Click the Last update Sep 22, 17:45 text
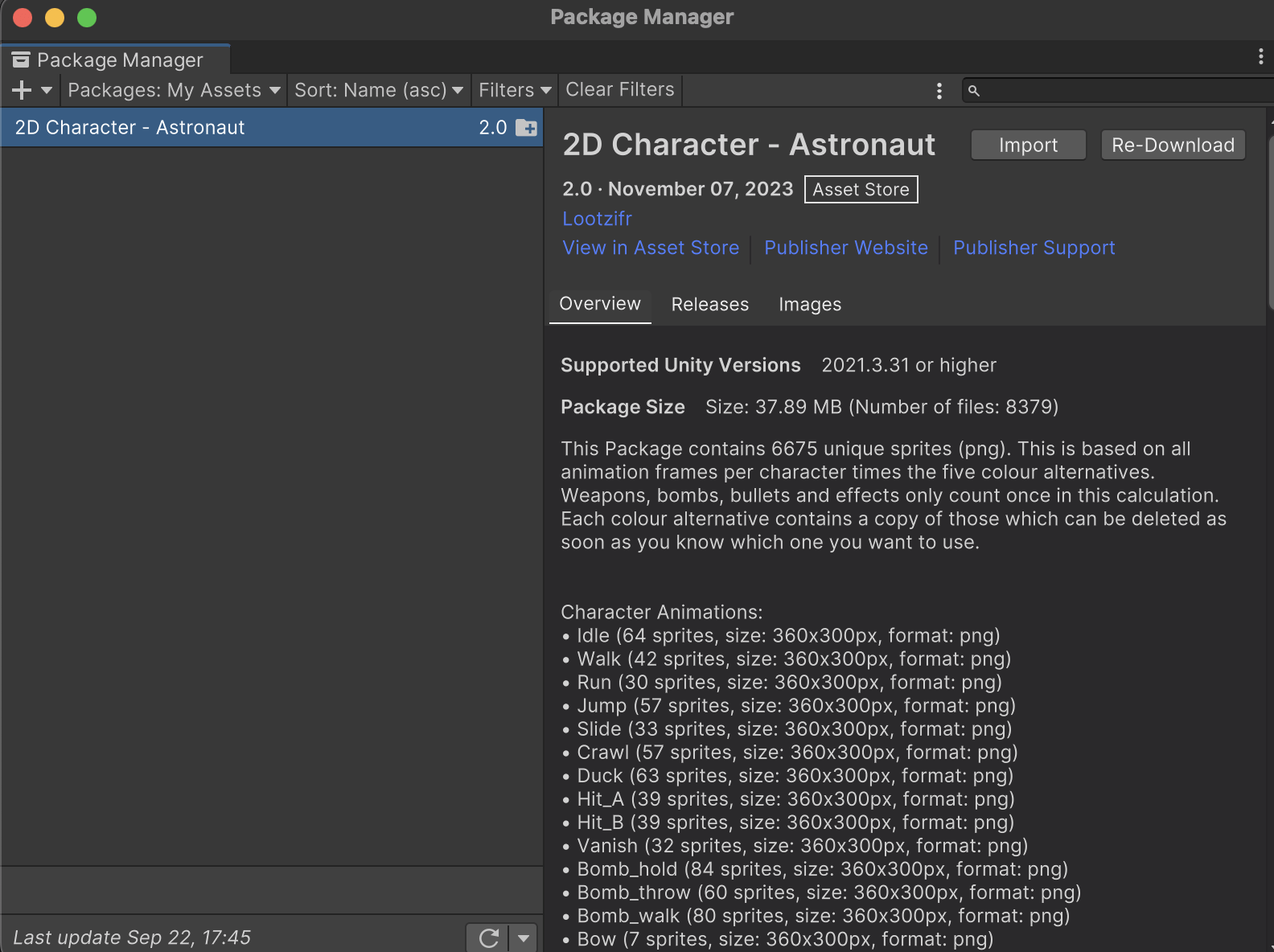Image resolution: width=1274 pixels, height=952 pixels. pos(132,938)
